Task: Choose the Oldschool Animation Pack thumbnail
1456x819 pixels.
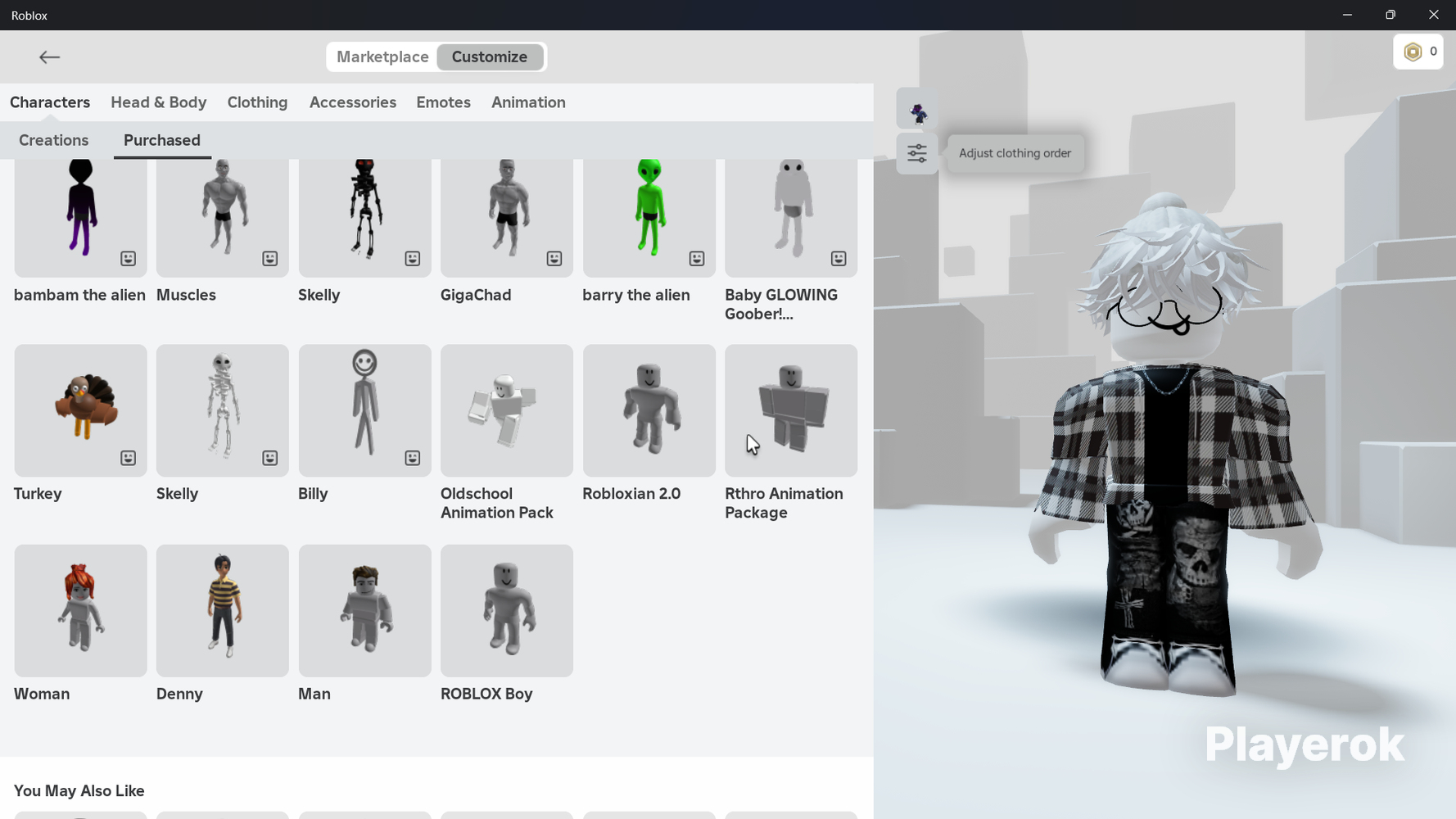Action: 507,410
